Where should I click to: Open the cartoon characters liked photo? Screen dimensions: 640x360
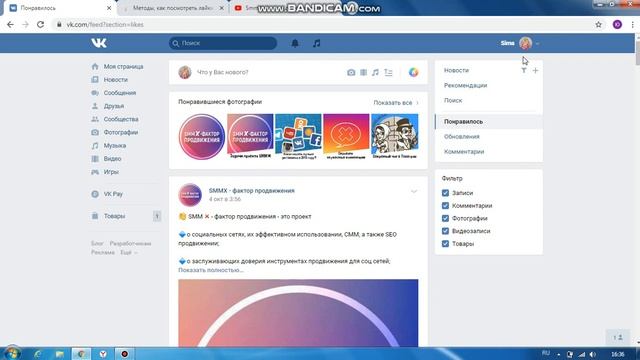(395, 137)
